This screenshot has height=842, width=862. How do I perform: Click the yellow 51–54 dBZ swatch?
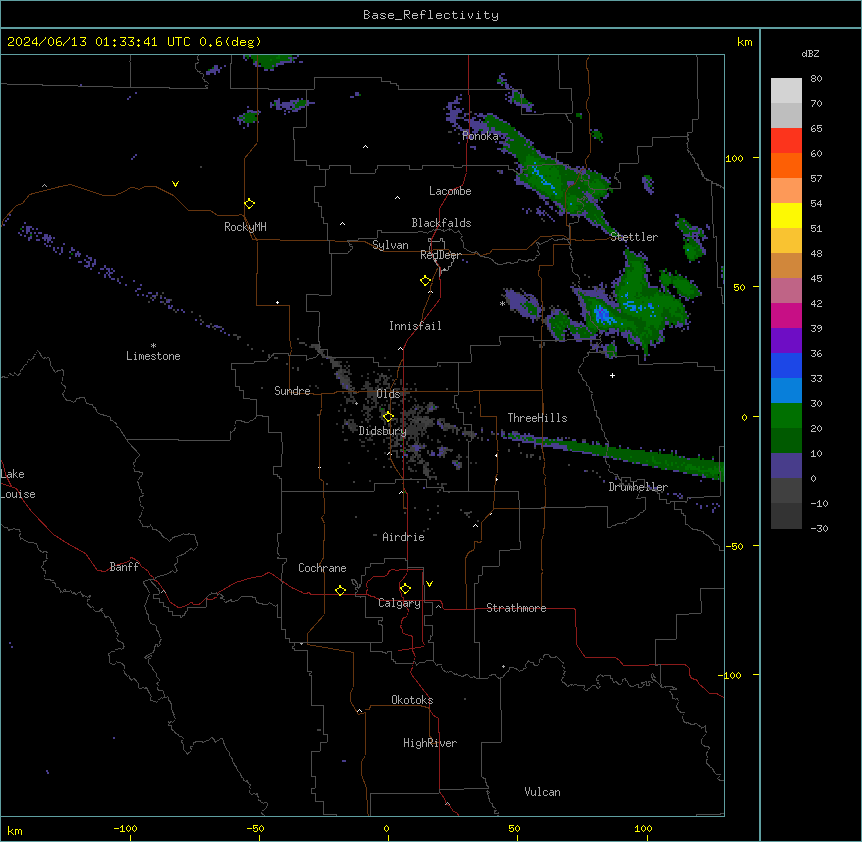786,215
